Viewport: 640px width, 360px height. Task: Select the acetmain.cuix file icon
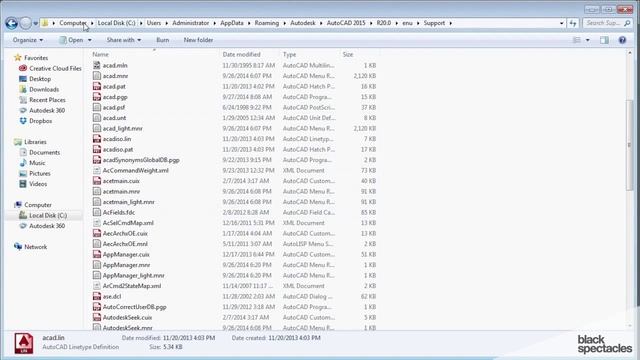[x=96, y=181]
